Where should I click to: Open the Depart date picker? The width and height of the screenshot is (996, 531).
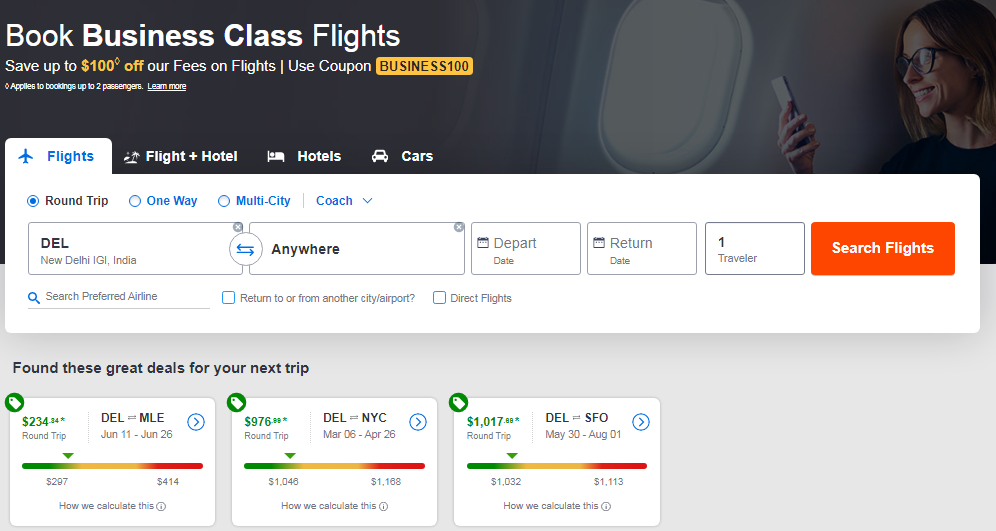point(525,248)
